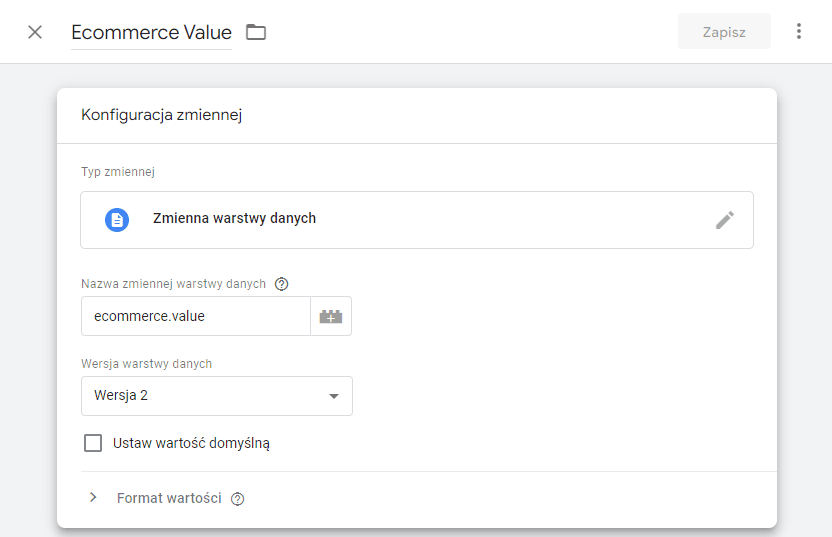The image size is (832, 537).
Task: Open the folder icon next to Ecommerce Value
Action: coord(256,32)
